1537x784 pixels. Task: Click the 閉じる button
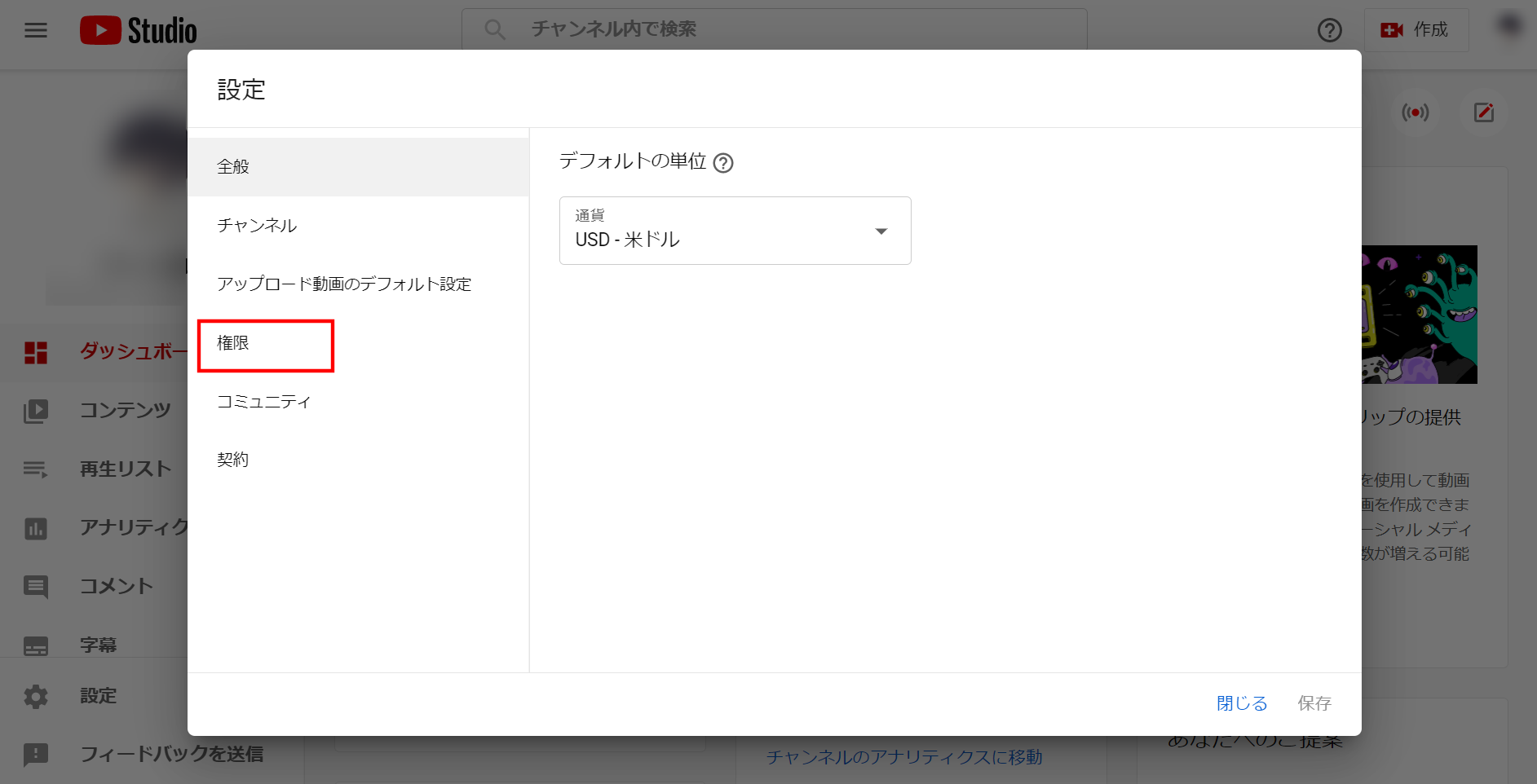click(1241, 703)
